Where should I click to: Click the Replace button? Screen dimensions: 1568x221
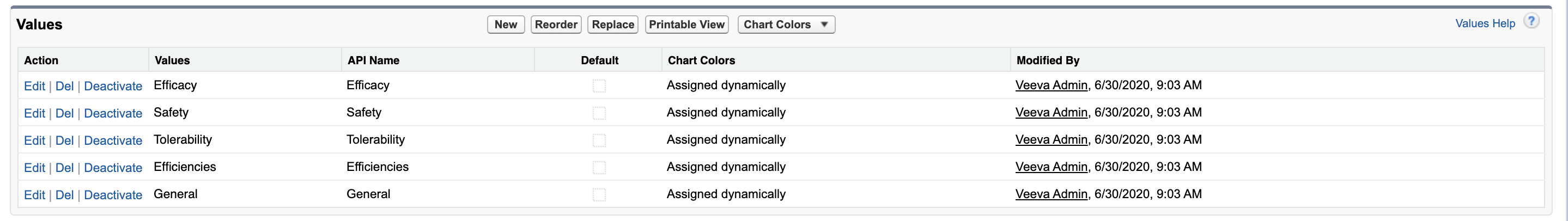(x=612, y=25)
